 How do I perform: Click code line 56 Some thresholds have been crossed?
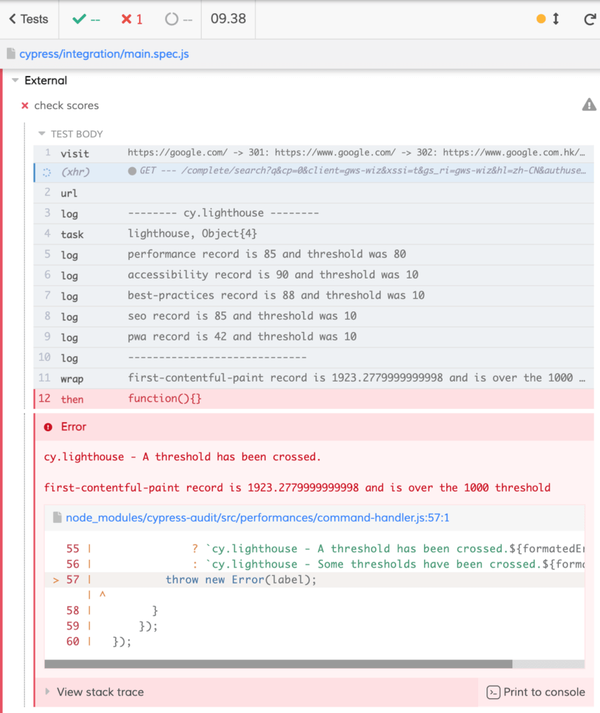[314, 564]
